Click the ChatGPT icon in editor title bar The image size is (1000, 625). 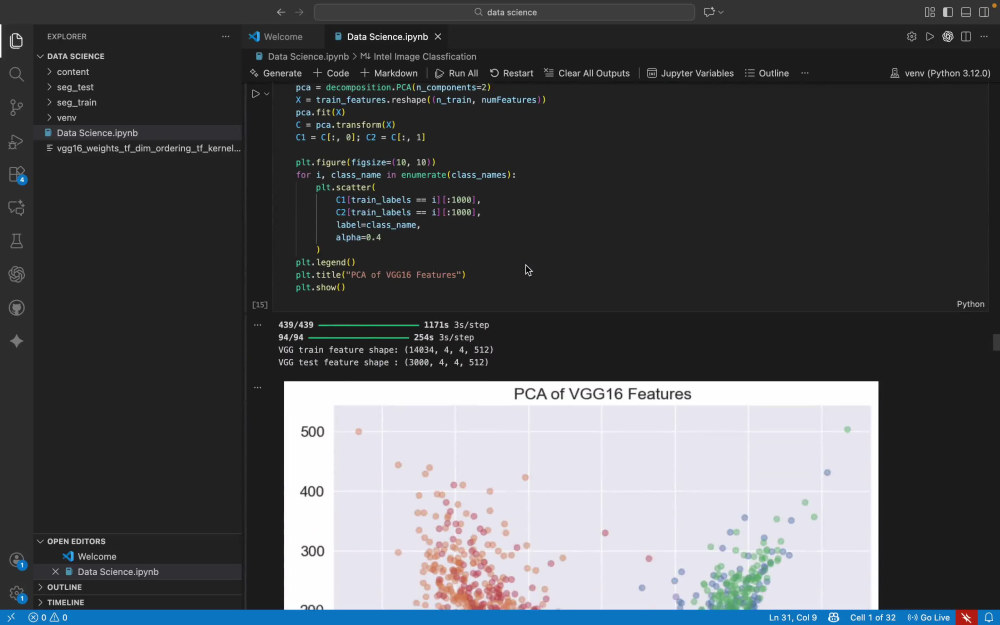tap(948, 37)
